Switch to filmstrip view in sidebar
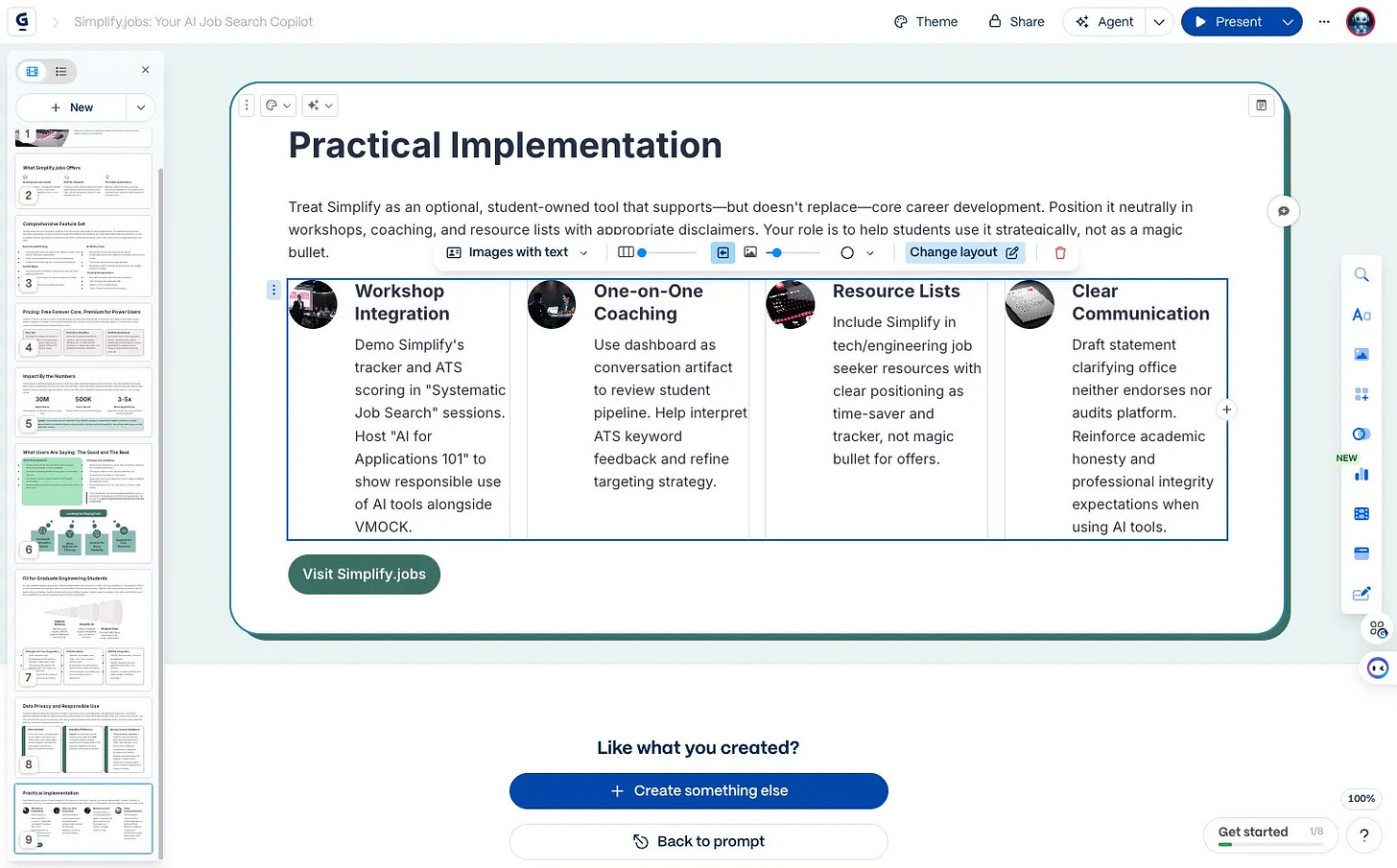Screen dimensions: 1397x868 [x=33, y=71]
